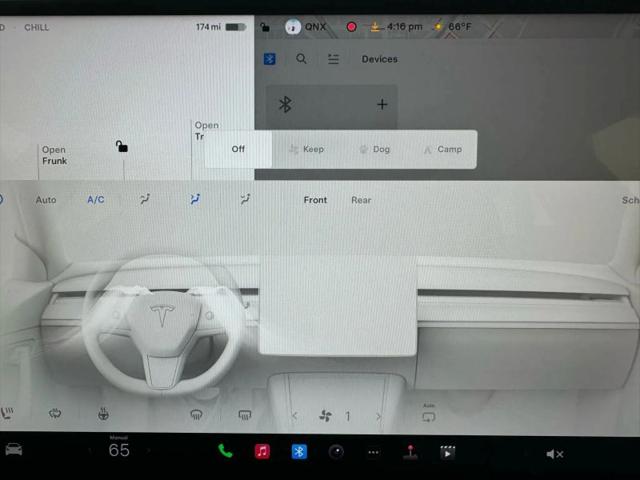This screenshot has height=480, width=640.
Task: Tap the Bluetooth icon in the Devices header
Action: click(x=269, y=59)
